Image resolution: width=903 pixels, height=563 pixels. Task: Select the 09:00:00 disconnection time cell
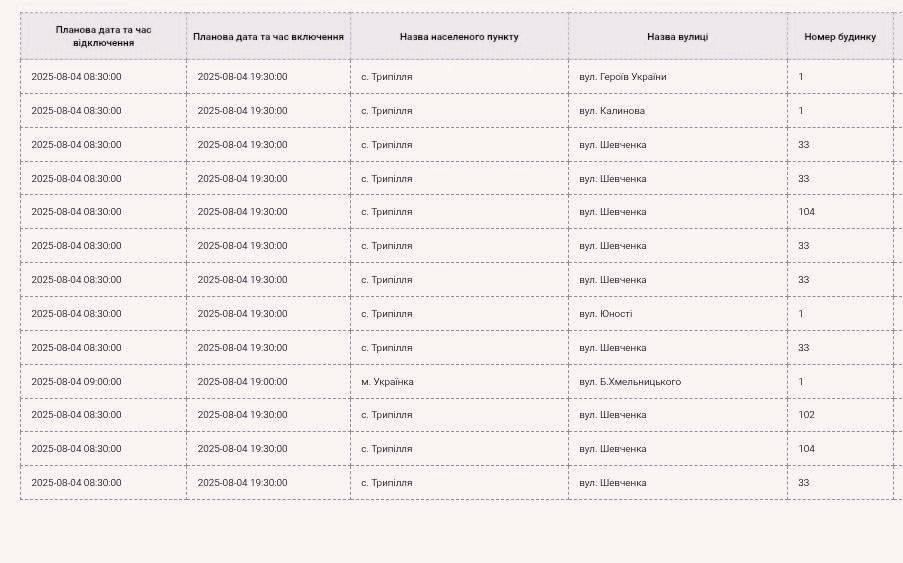76,382
